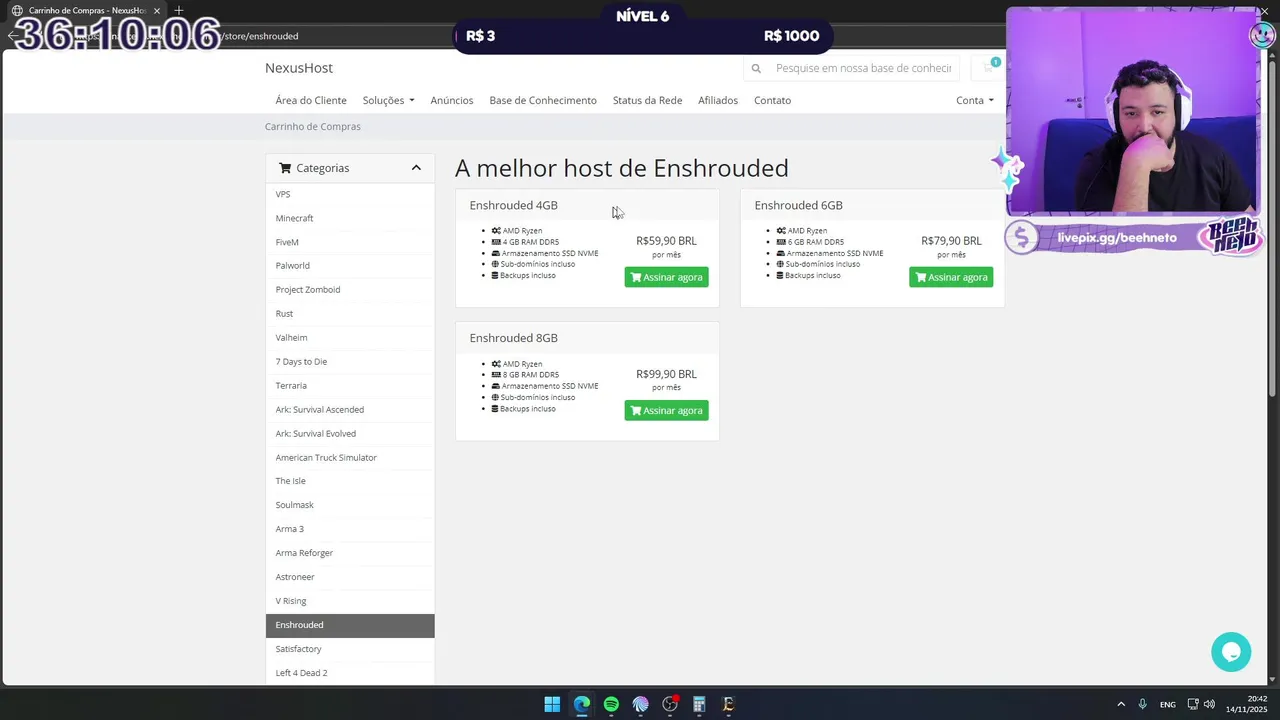Select The Isle category
The height and width of the screenshot is (720, 1280).
click(x=350, y=481)
